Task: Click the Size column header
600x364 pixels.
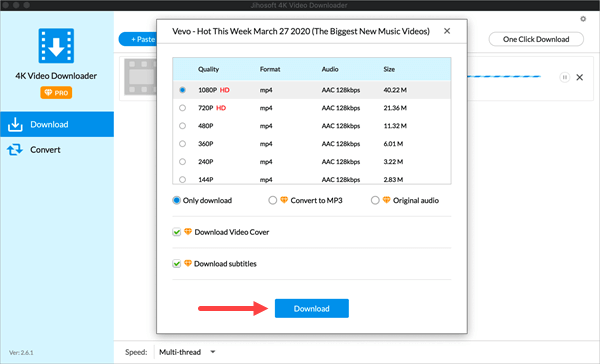Action: click(389, 69)
